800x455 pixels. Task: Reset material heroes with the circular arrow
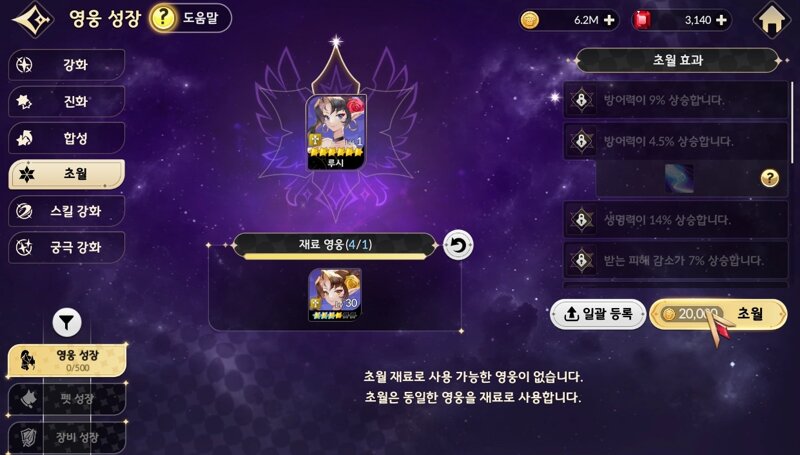click(458, 245)
